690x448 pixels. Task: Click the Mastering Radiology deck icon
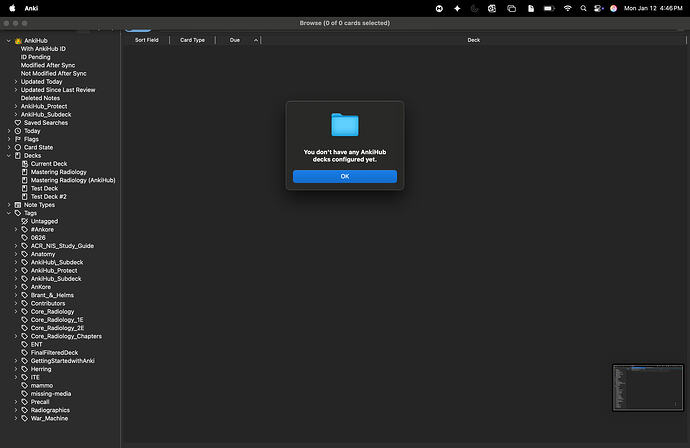pos(25,172)
